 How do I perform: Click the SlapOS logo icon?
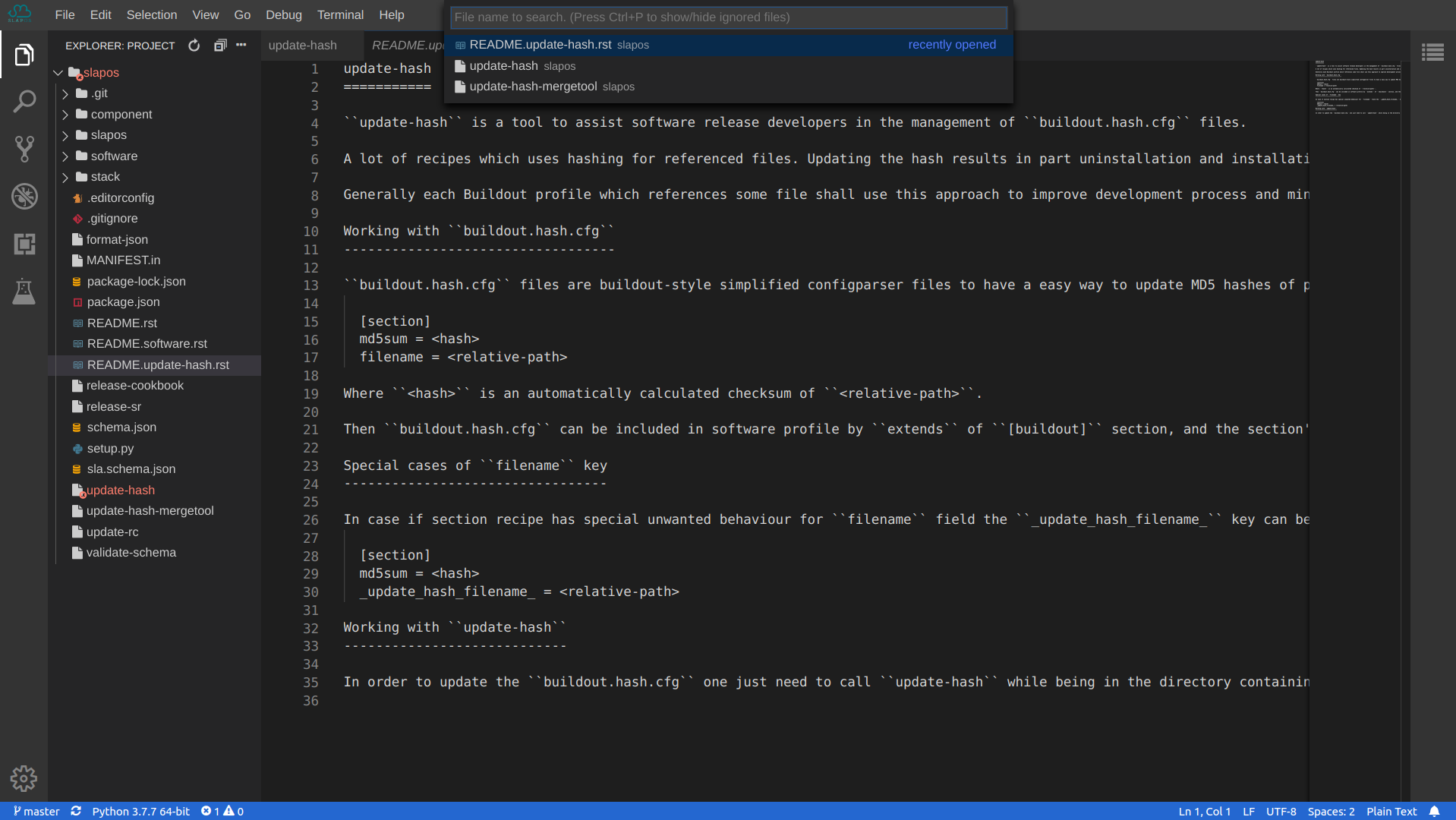[20, 14]
